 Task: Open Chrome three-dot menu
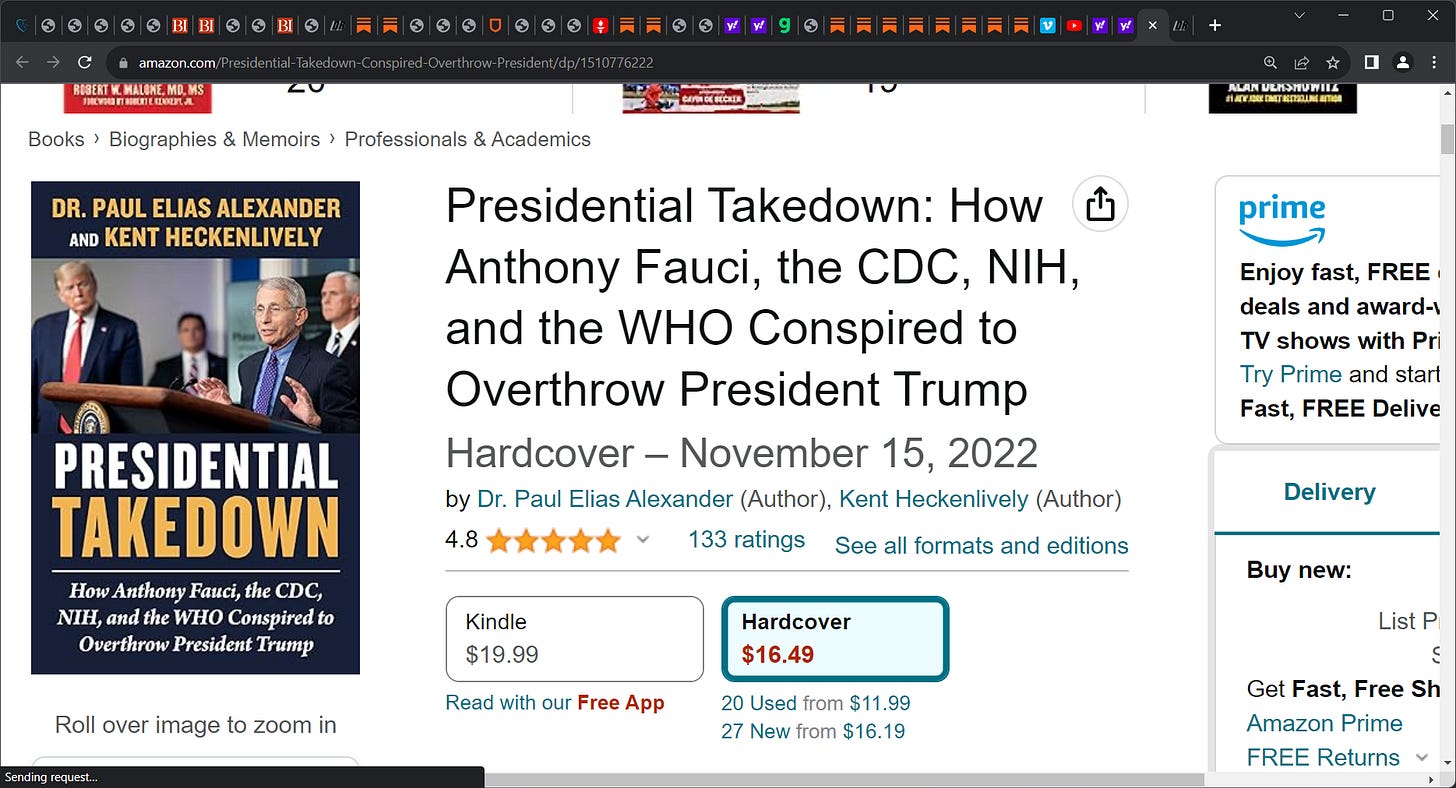point(1434,62)
